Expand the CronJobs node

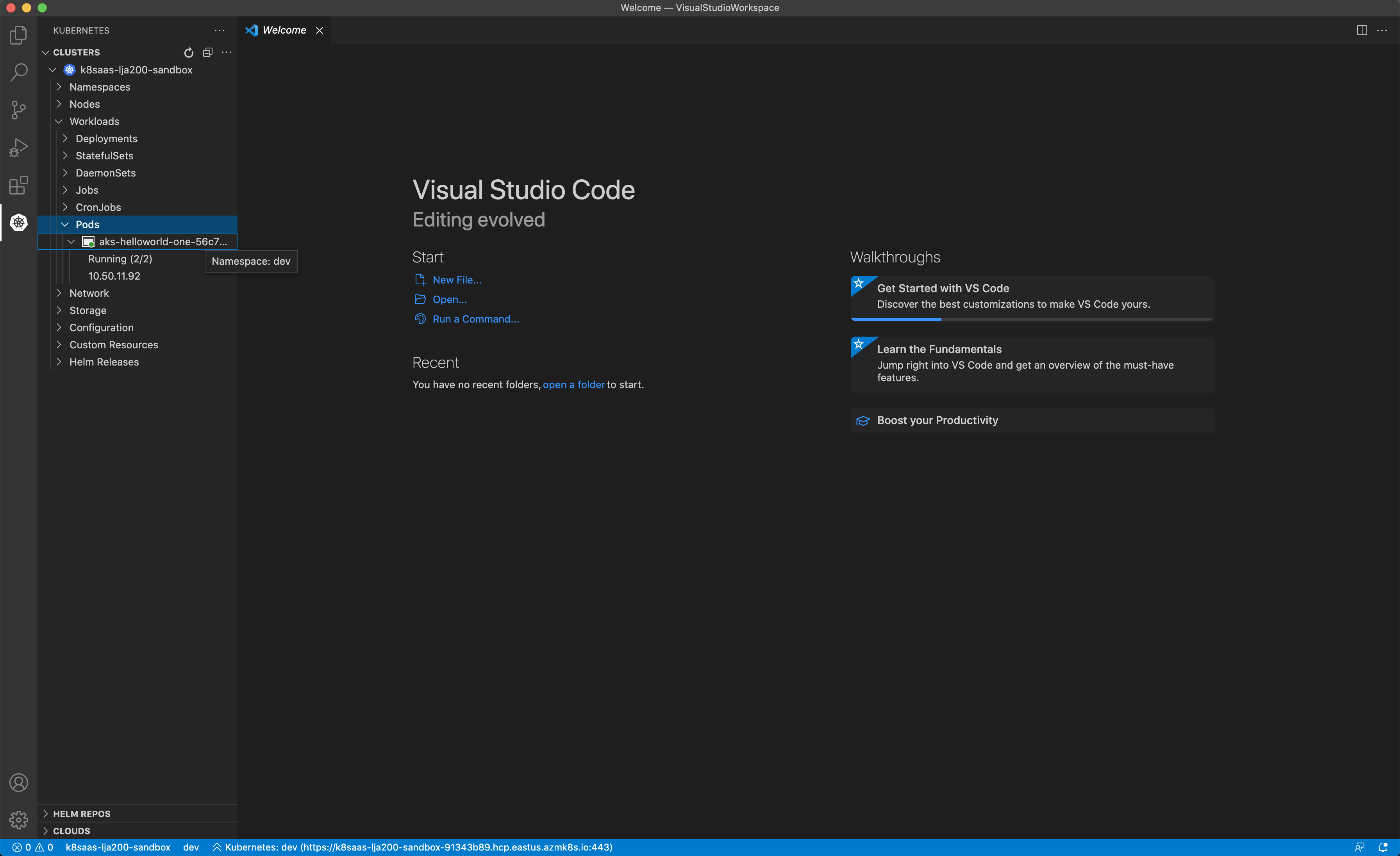[65, 207]
